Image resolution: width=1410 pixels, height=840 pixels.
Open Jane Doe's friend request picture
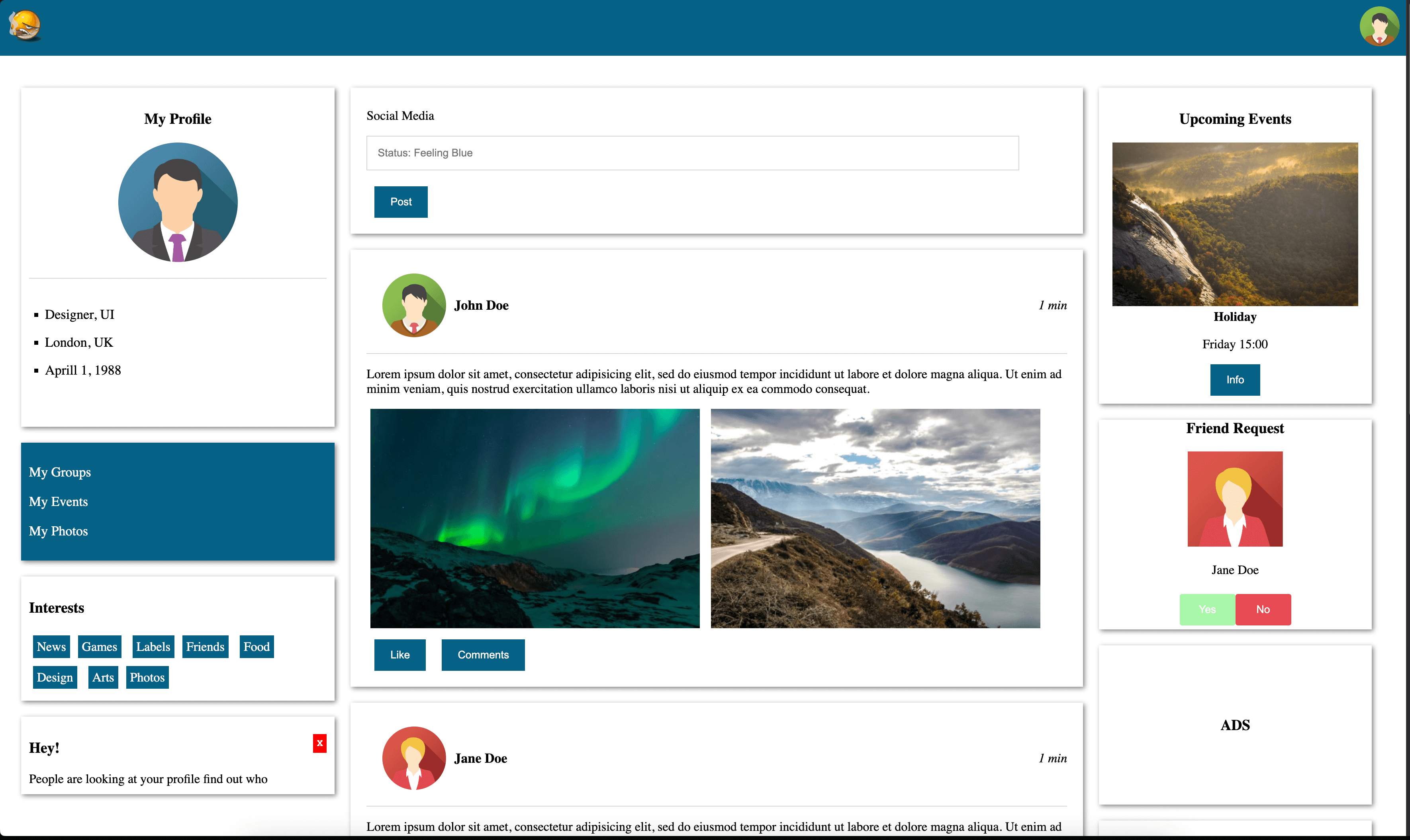[1235, 499]
